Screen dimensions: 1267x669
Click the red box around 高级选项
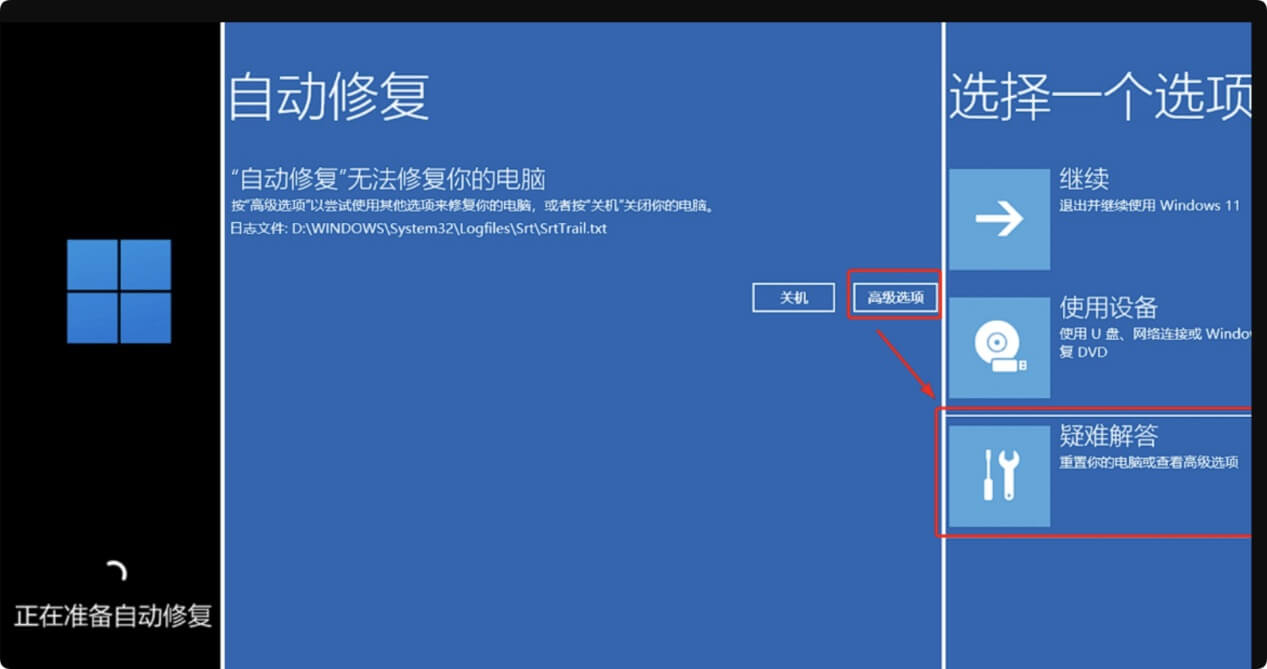pos(894,297)
